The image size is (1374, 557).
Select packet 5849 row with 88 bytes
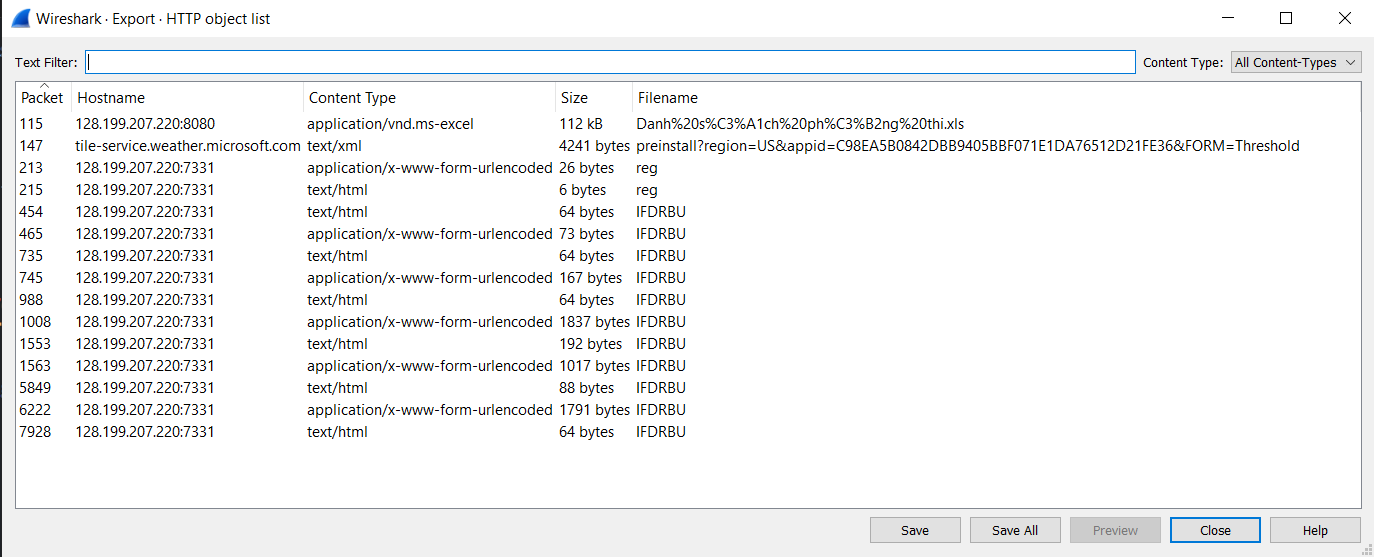point(688,388)
